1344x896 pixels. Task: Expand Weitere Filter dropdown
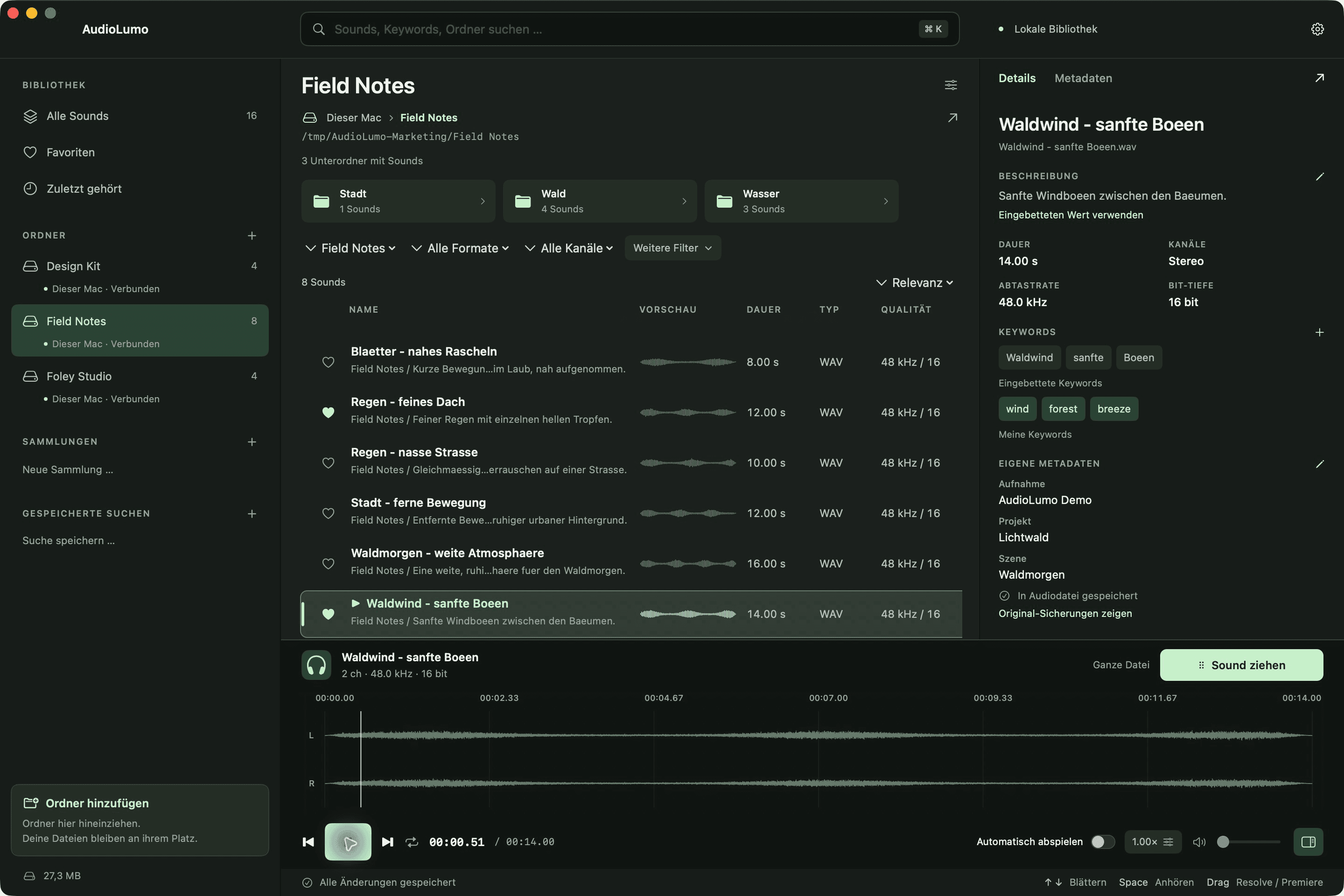672,248
